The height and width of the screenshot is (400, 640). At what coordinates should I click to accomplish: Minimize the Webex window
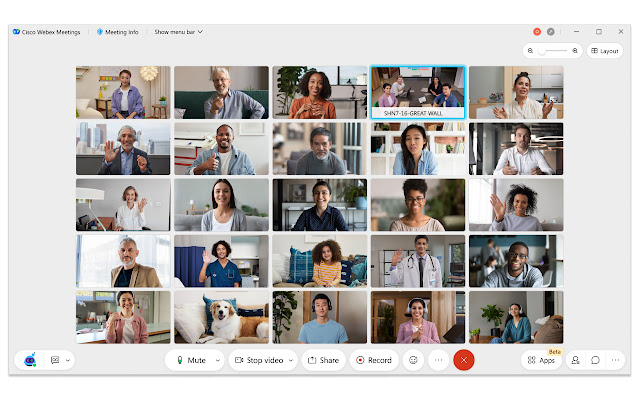[x=576, y=31]
